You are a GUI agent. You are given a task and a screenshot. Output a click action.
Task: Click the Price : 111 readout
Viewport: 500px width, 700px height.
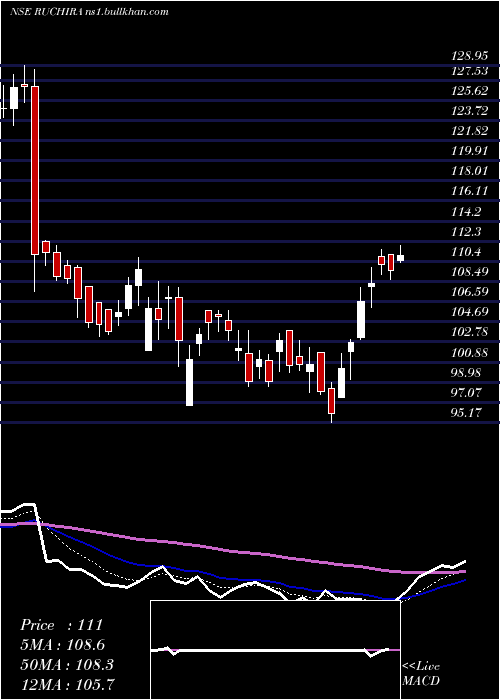click(x=62, y=625)
